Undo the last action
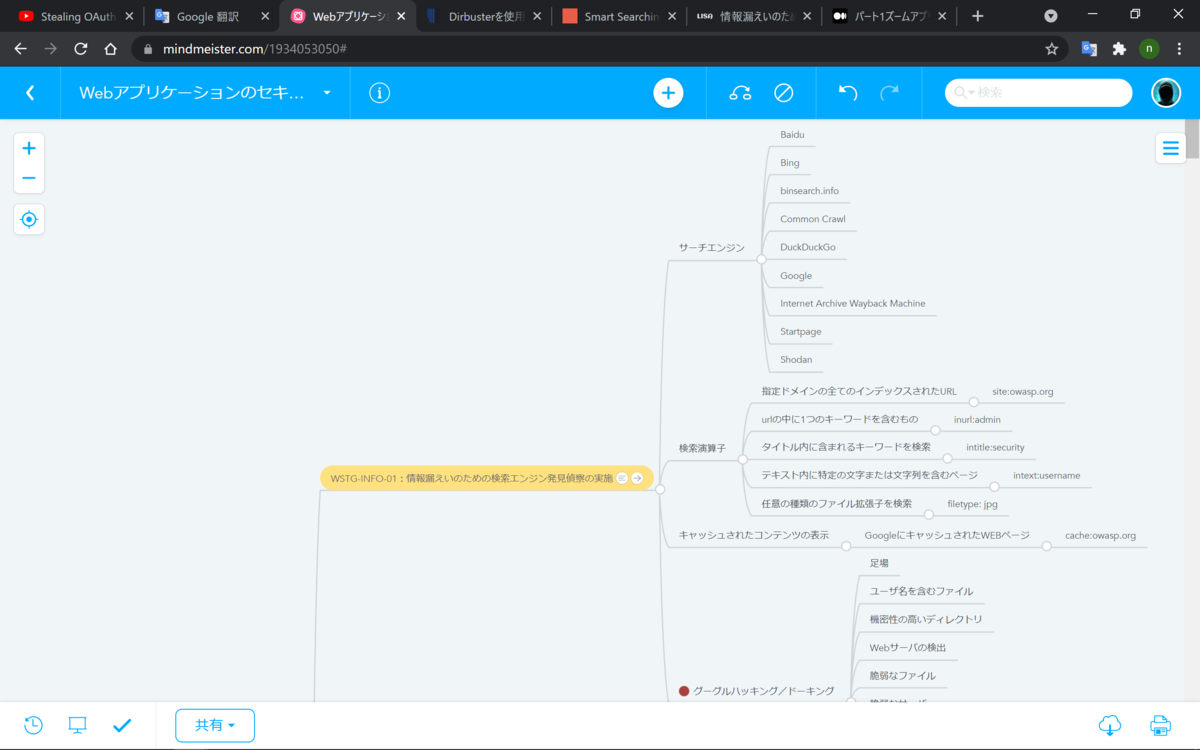This screenshot has width=1200, height=750. click(x=848, y=93)
